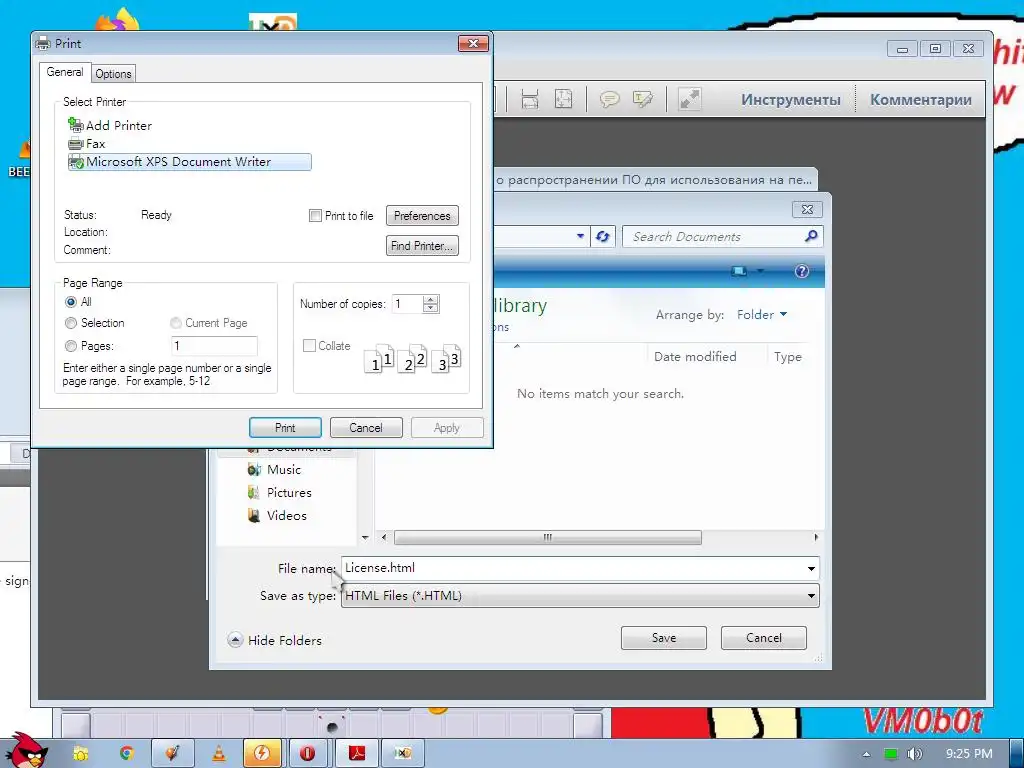Open printer Preferences

click(x=423, y=216)
